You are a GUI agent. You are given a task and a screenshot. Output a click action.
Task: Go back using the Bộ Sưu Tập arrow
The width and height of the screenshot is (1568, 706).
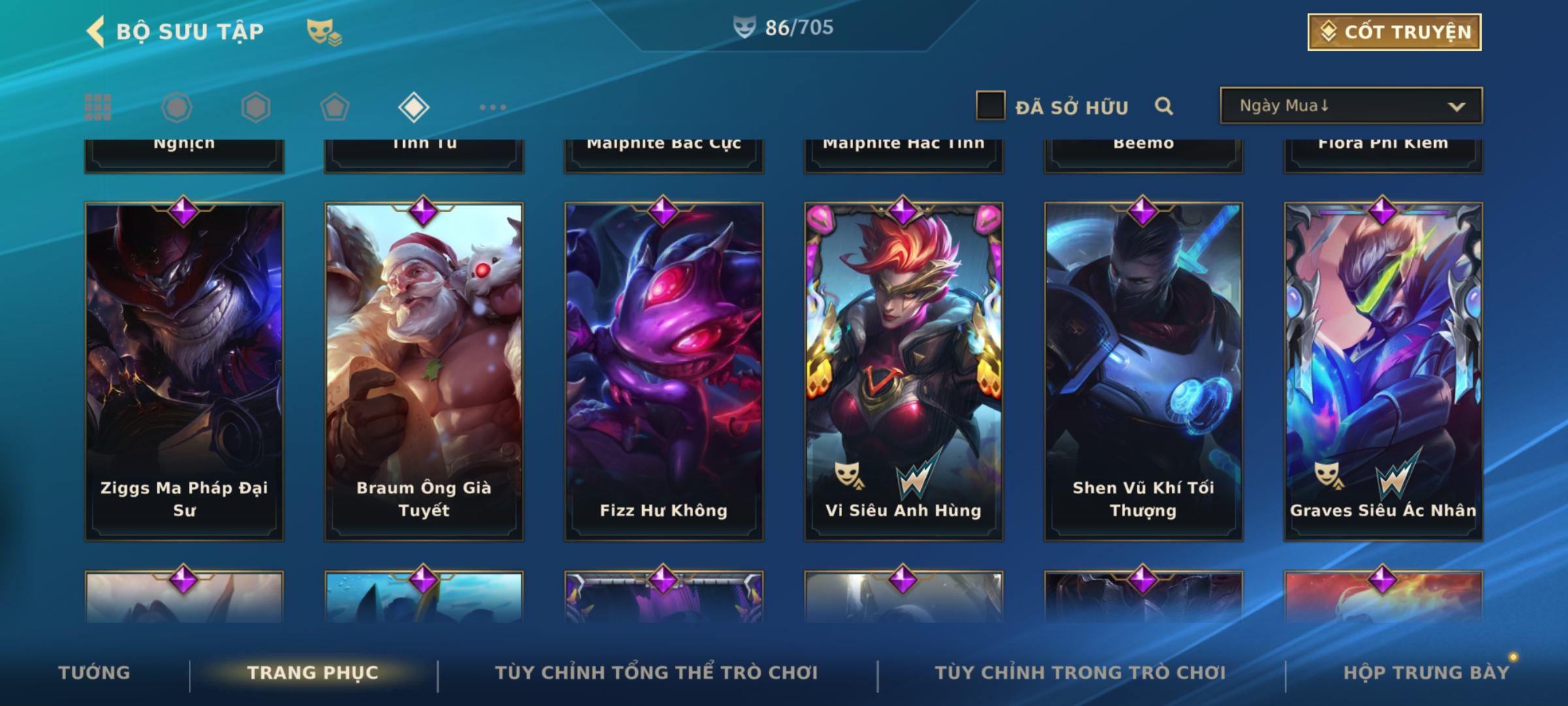click(x=95, y=31)
